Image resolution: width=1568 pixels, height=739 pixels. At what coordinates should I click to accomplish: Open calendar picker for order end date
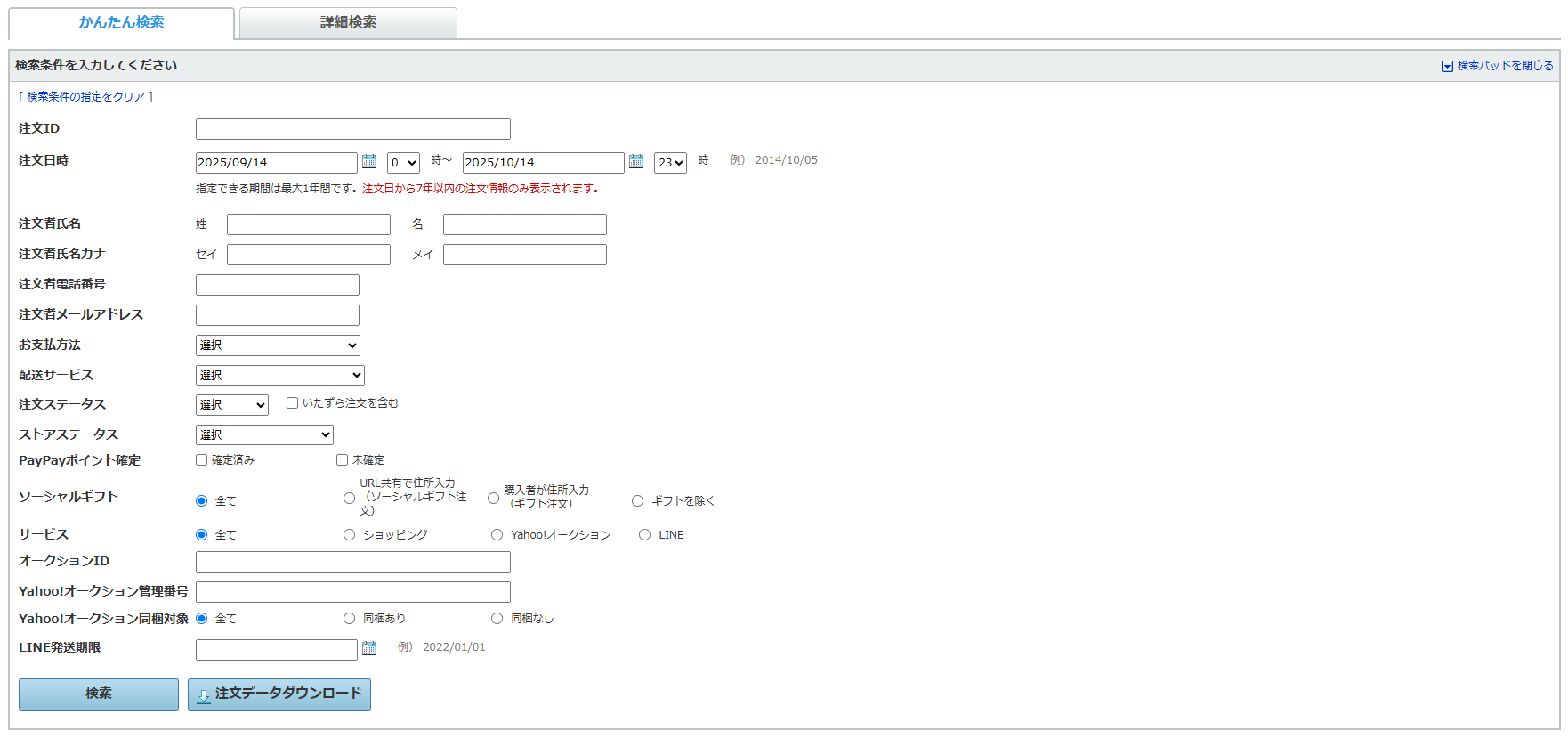636,162
